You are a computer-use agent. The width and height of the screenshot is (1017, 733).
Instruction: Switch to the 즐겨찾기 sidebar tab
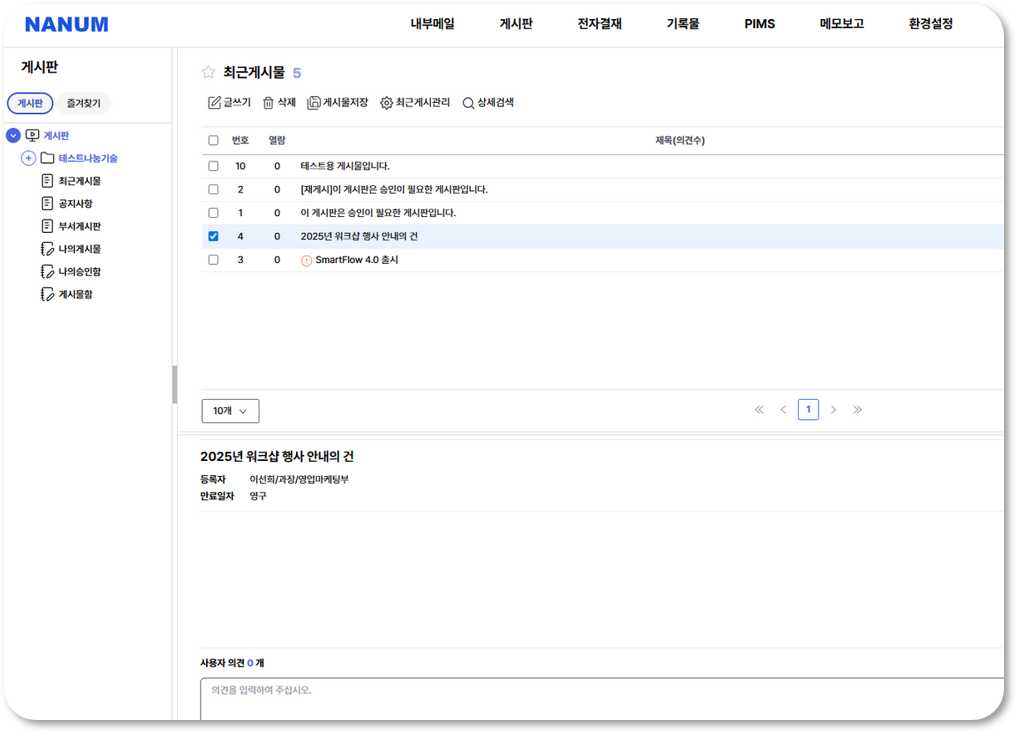[x=83, y=104]
